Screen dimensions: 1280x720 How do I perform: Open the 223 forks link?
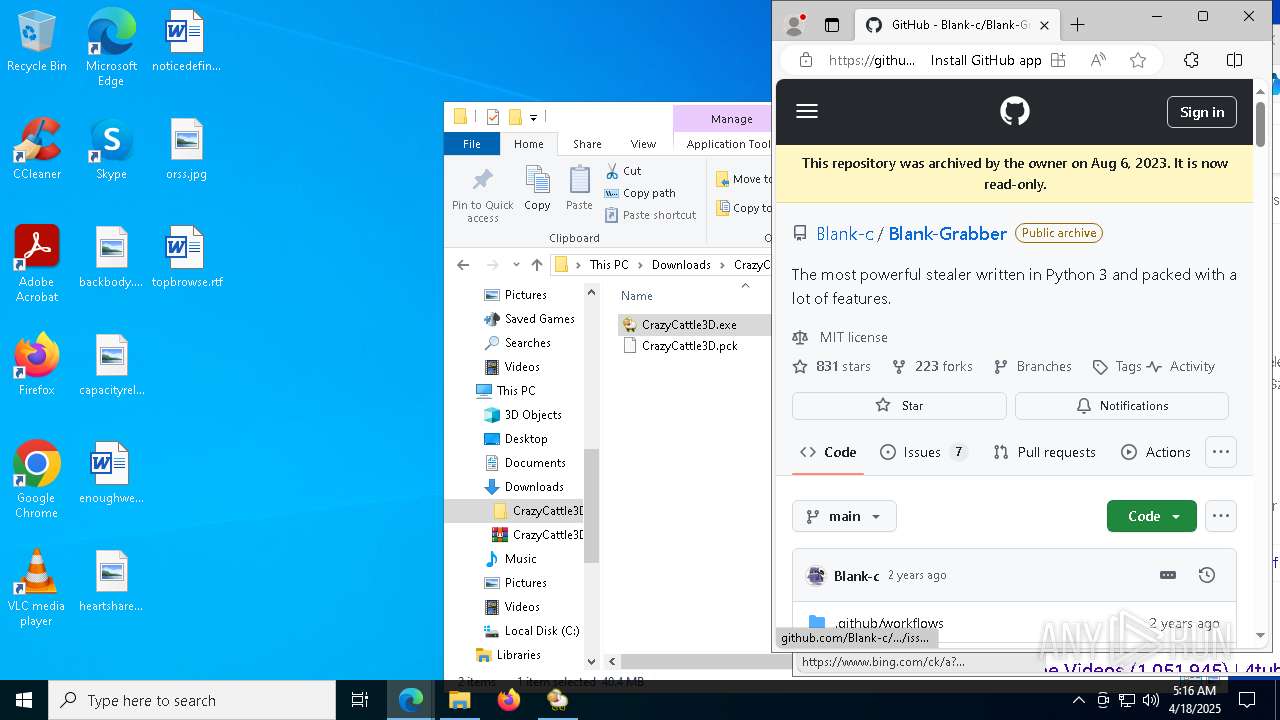tap(932, 366)
